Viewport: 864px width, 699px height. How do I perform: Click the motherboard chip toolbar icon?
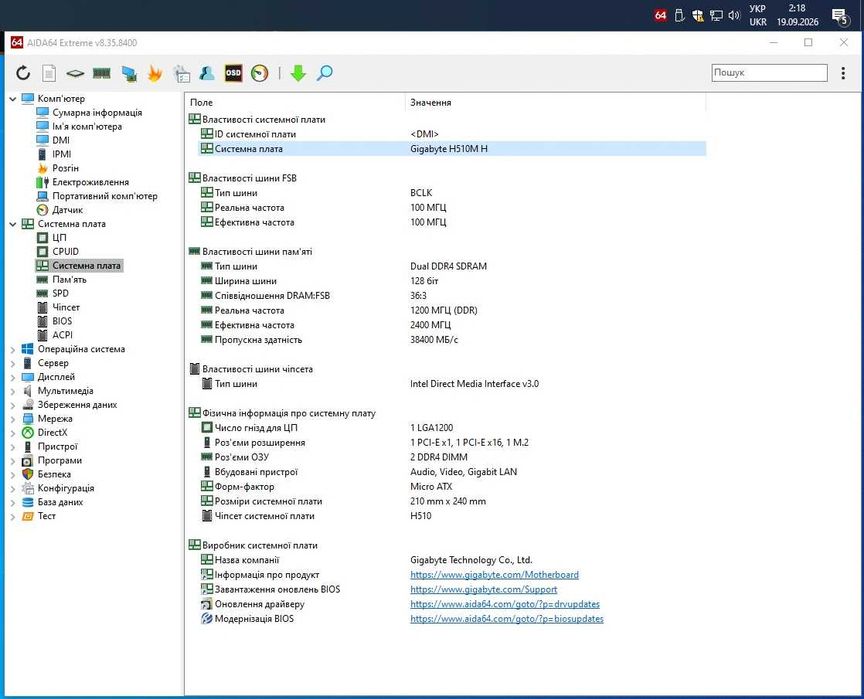(x=75, y=73)
